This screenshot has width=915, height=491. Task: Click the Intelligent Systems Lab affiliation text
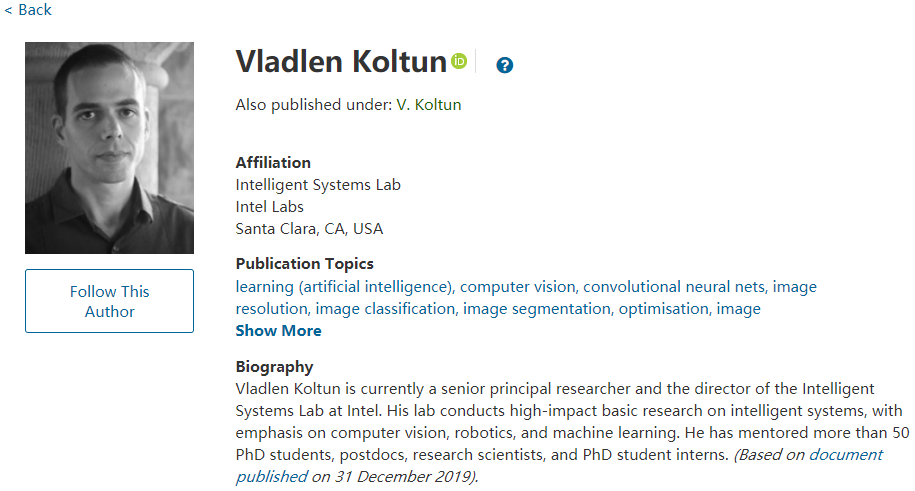318,184
